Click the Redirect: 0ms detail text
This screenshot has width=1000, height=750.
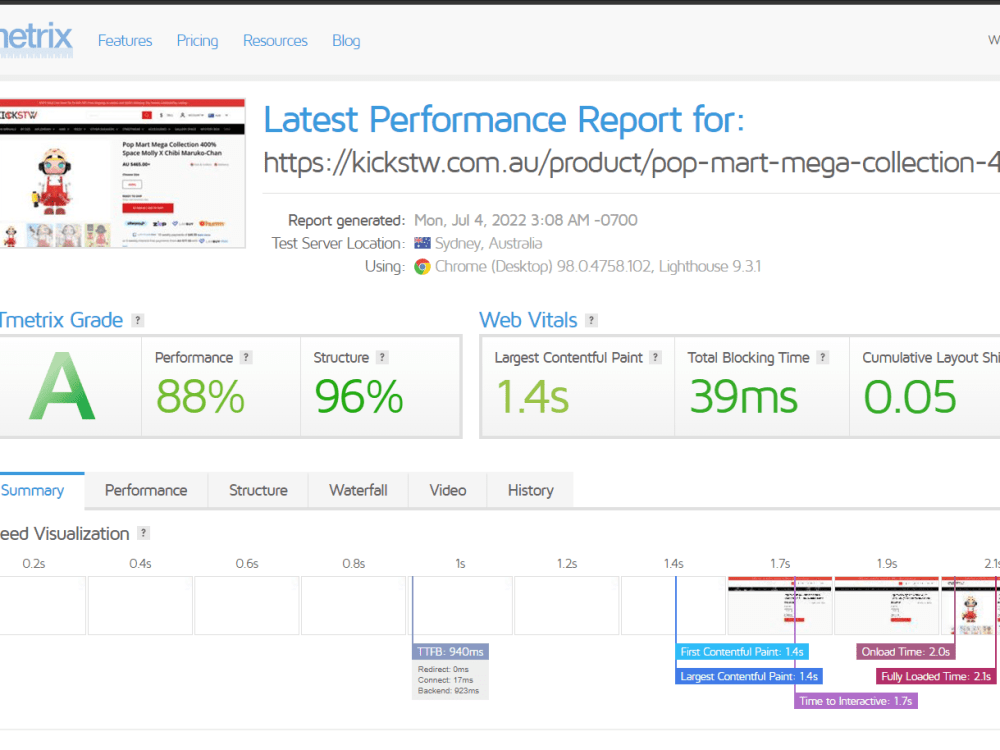point(443,669)
